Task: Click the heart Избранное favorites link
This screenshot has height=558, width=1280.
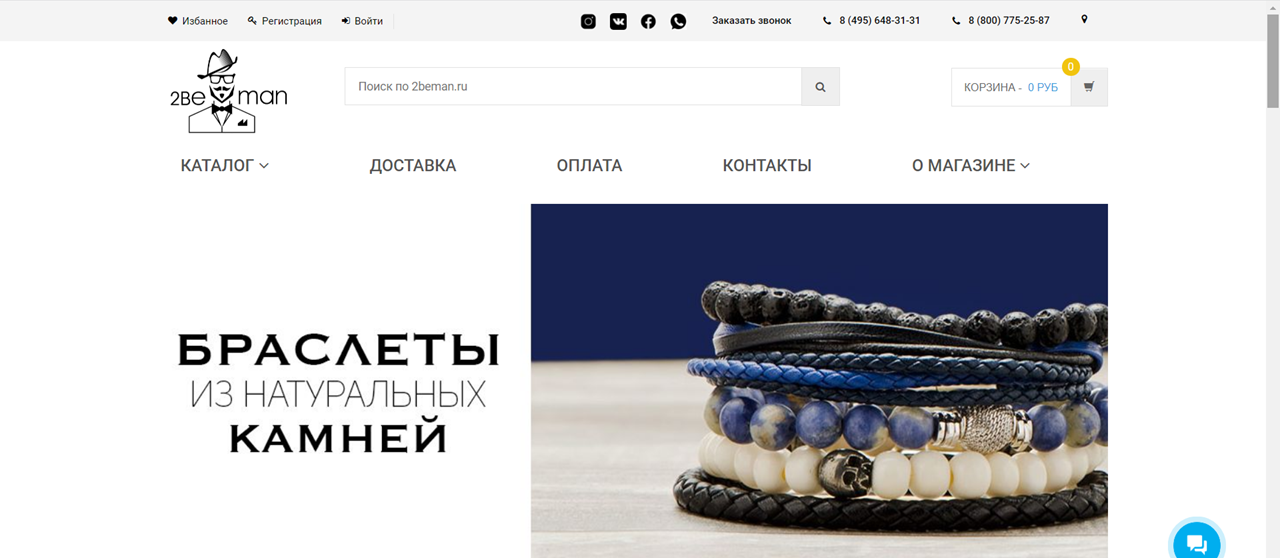Action: [x=198, y=21]
